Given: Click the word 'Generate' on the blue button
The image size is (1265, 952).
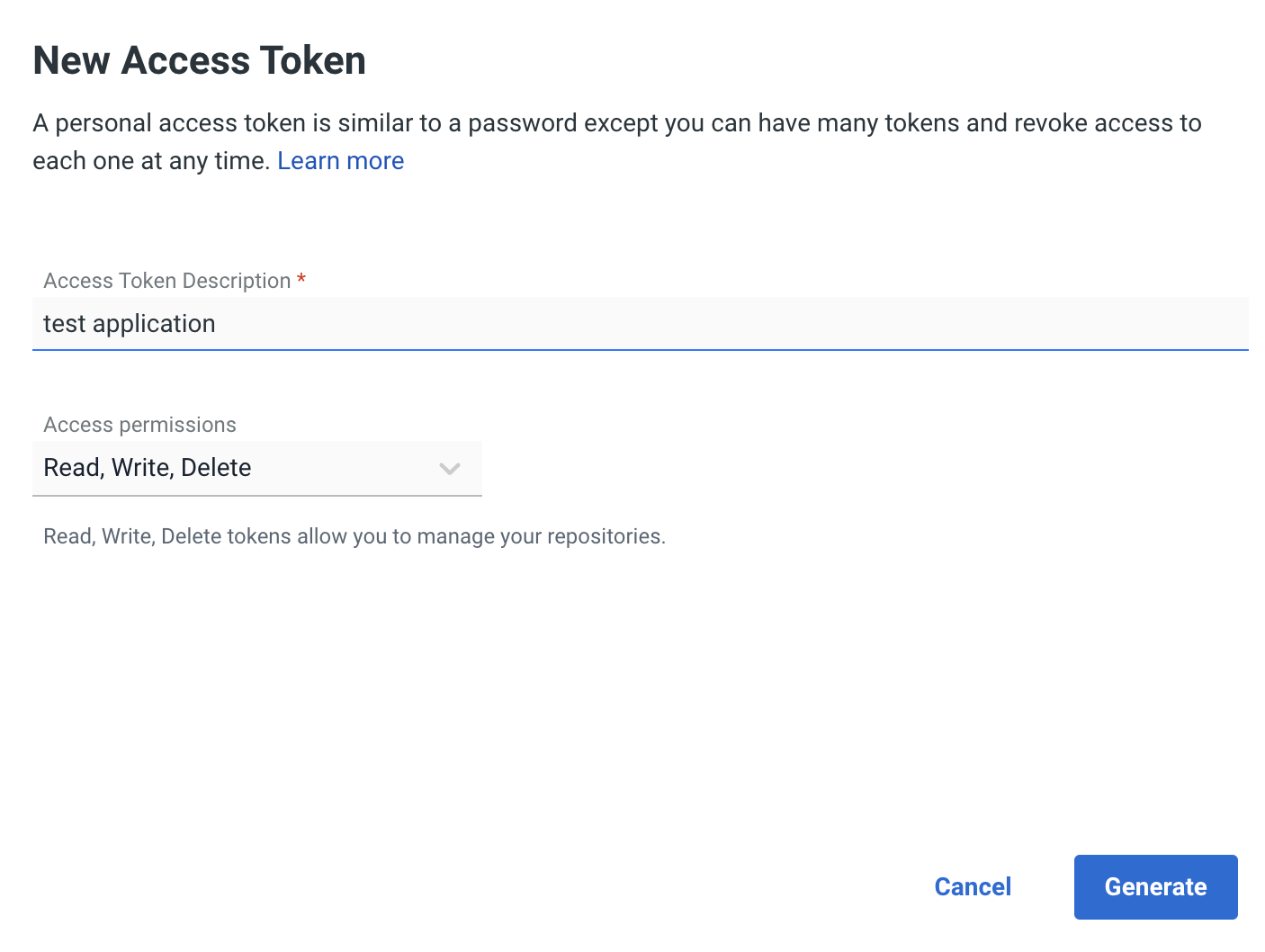Looking at the screenshot, I should click(x=1155, y=887).
